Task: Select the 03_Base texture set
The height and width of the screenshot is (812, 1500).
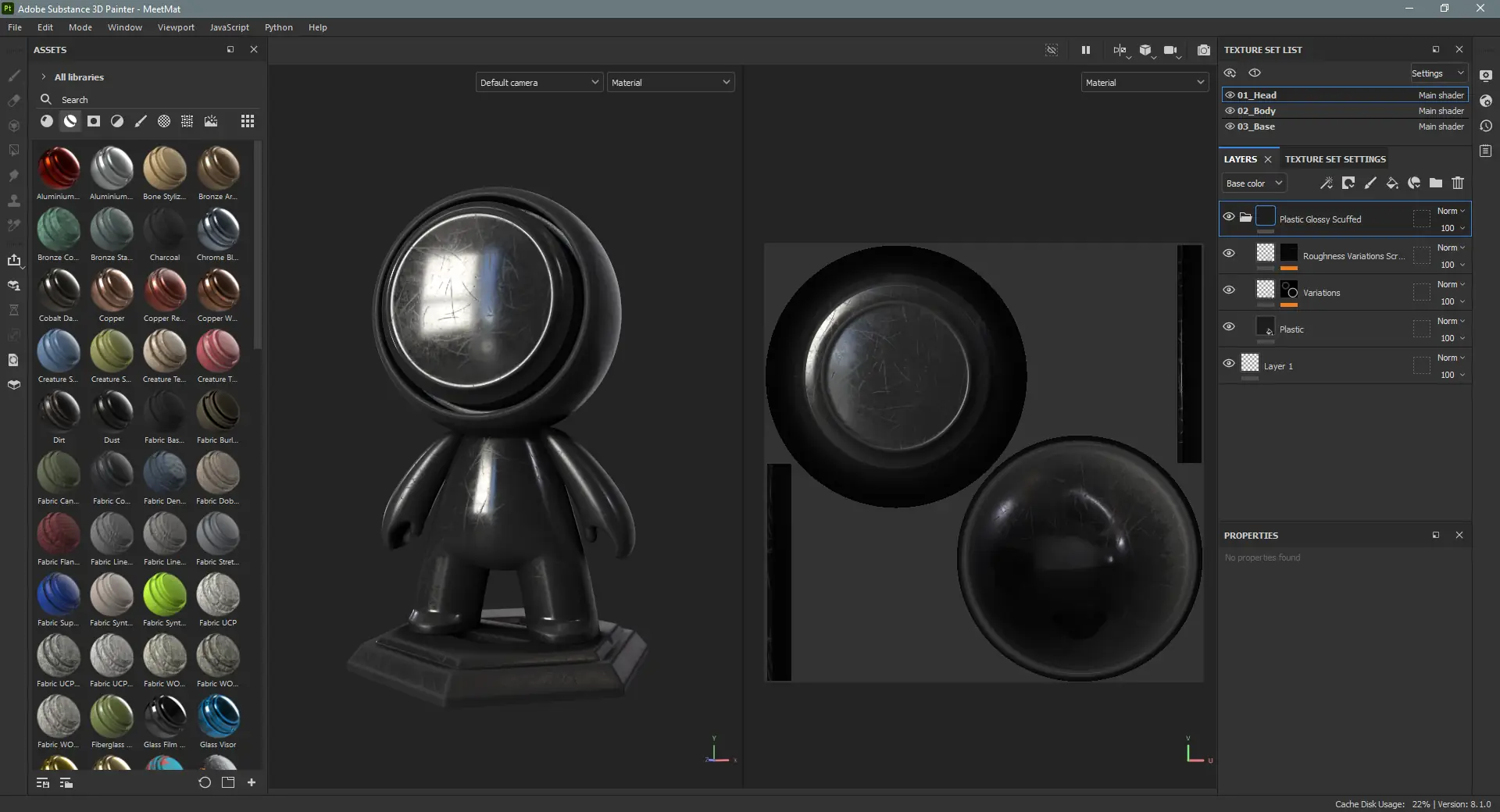Action: click(1345, 126)
